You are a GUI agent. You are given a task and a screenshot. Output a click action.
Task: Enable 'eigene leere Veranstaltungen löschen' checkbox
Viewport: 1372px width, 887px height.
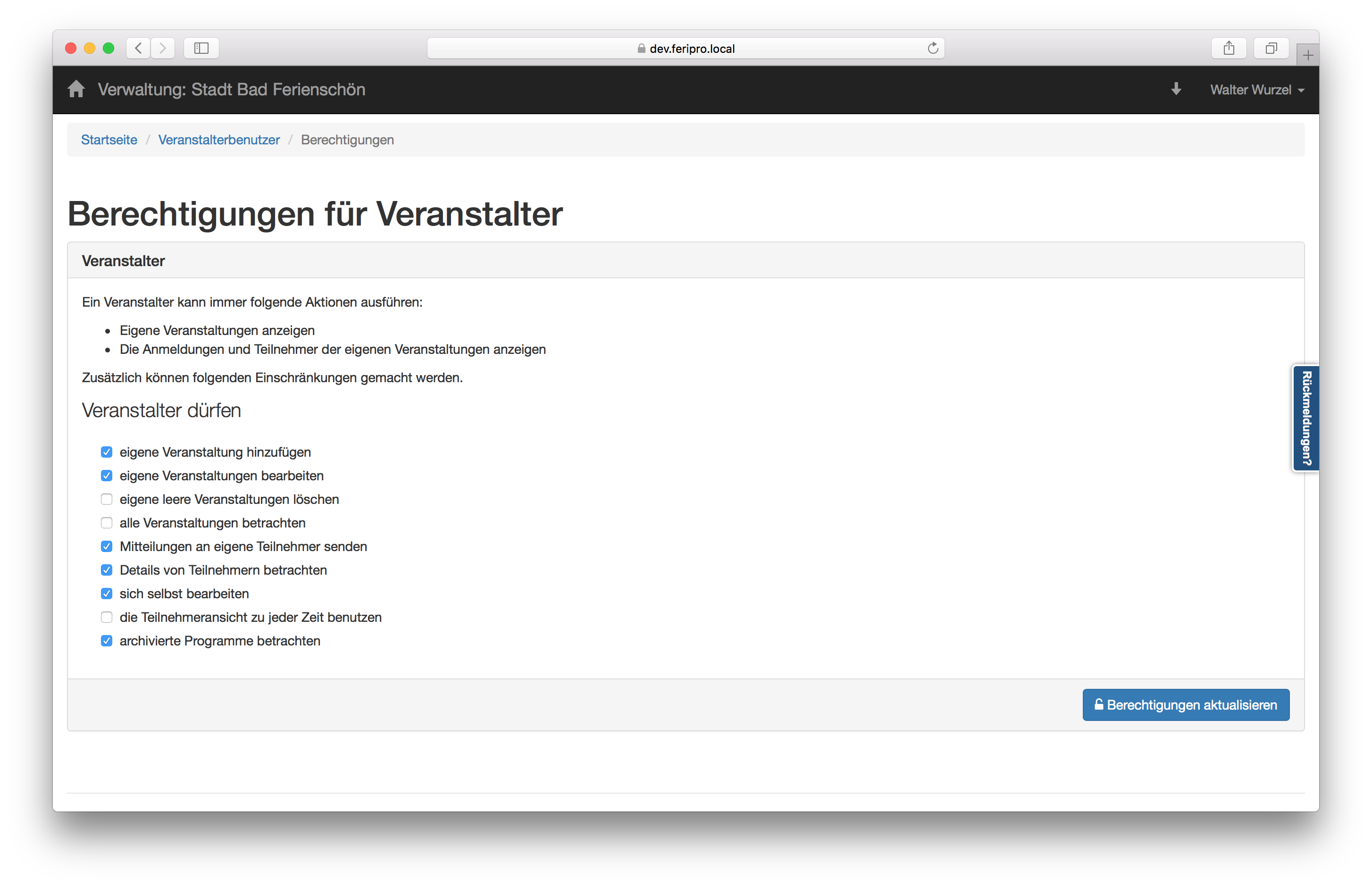coord(107,499)
